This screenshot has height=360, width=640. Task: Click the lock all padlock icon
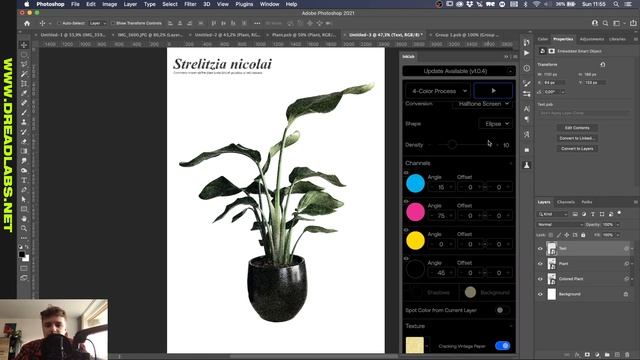click(x=583, y=235)
